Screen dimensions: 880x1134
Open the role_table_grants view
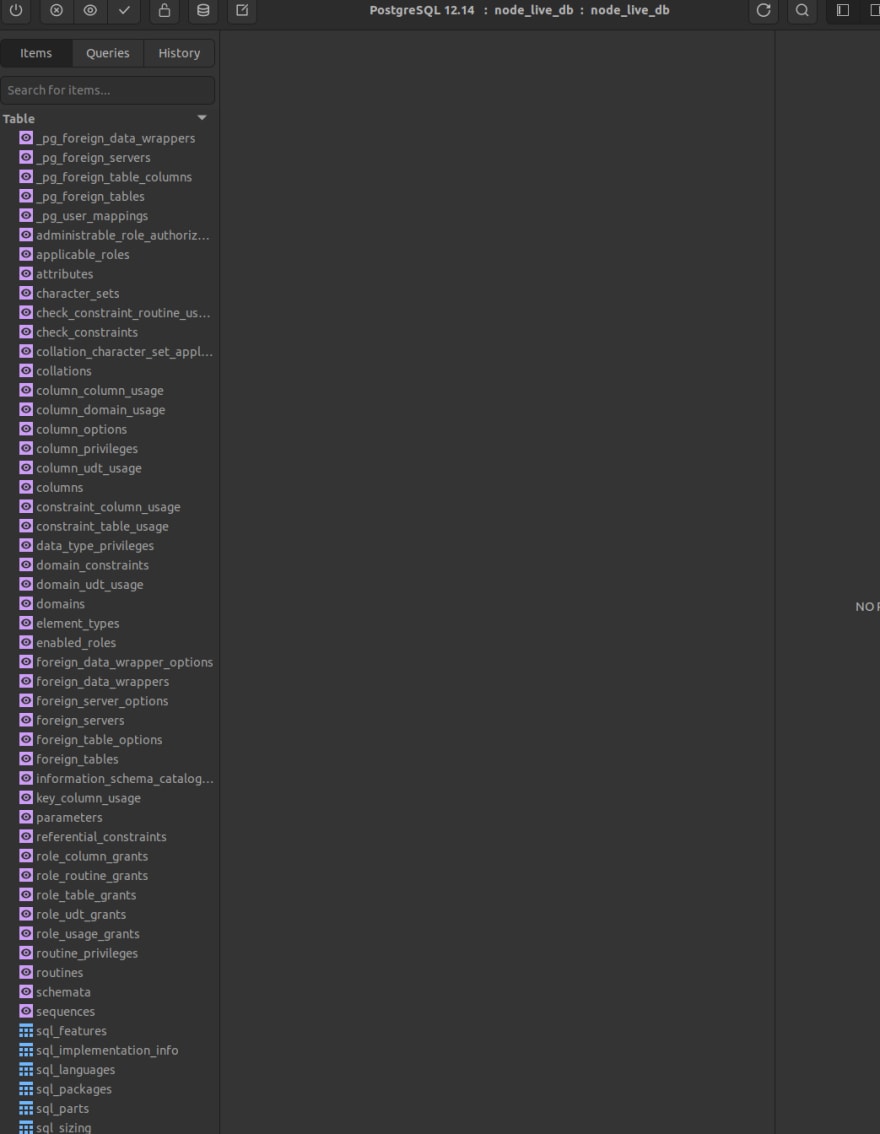[x=86, y=895]
